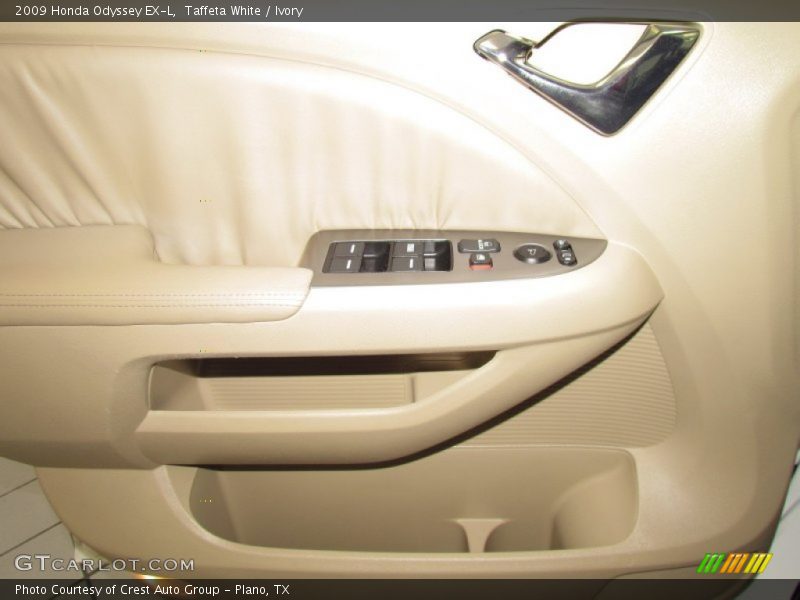
Task: Toggle the door lock rocker switch upward
Action: click(x=478, y=240)
